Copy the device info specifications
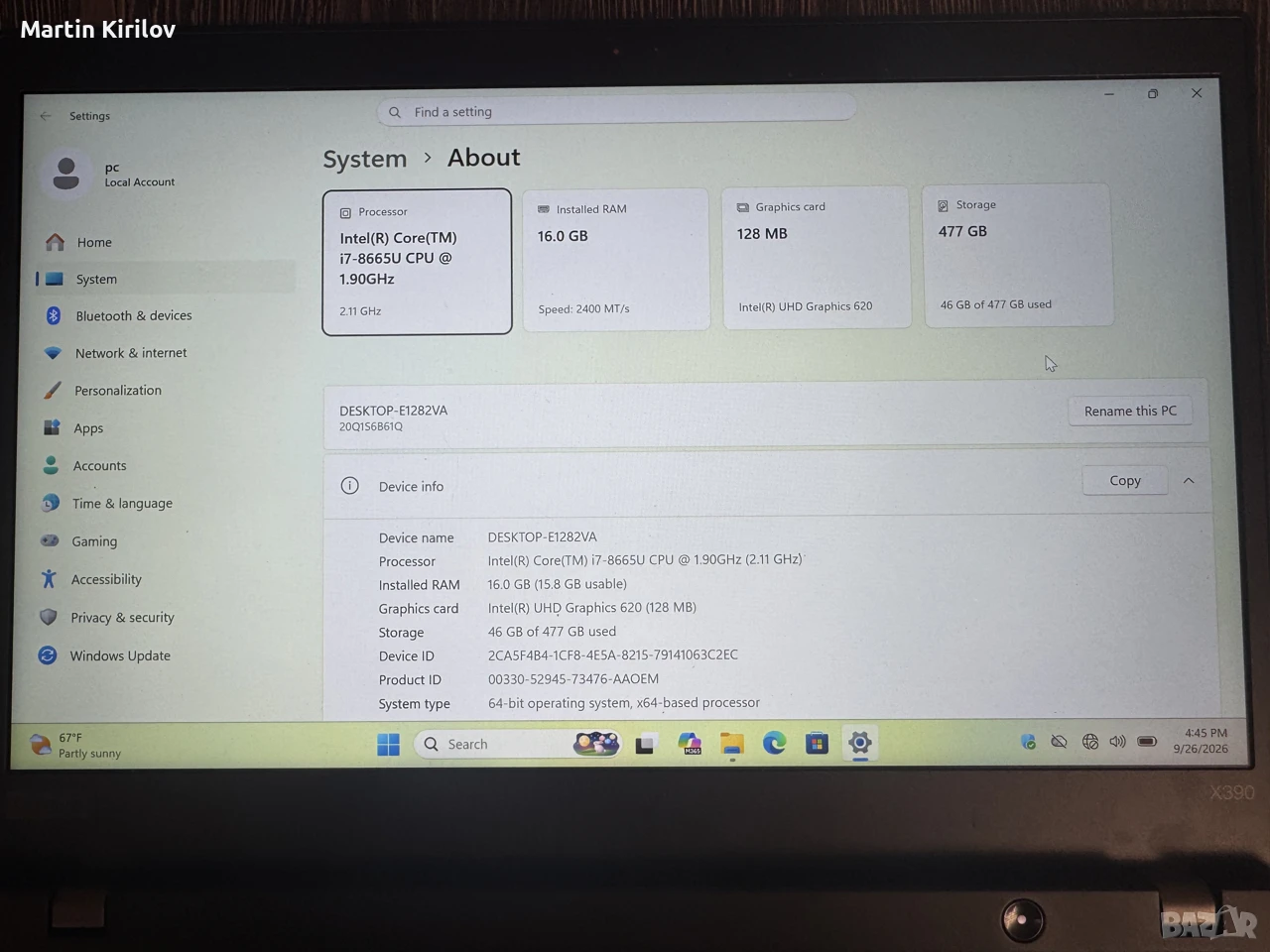 pos(1124,481)
